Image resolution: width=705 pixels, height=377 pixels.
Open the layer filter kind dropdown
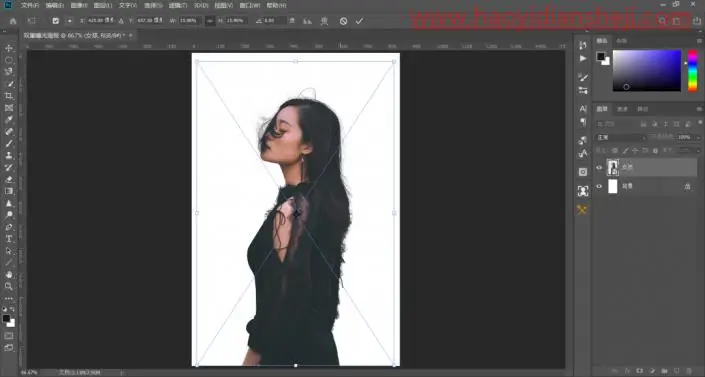(617, 124)
